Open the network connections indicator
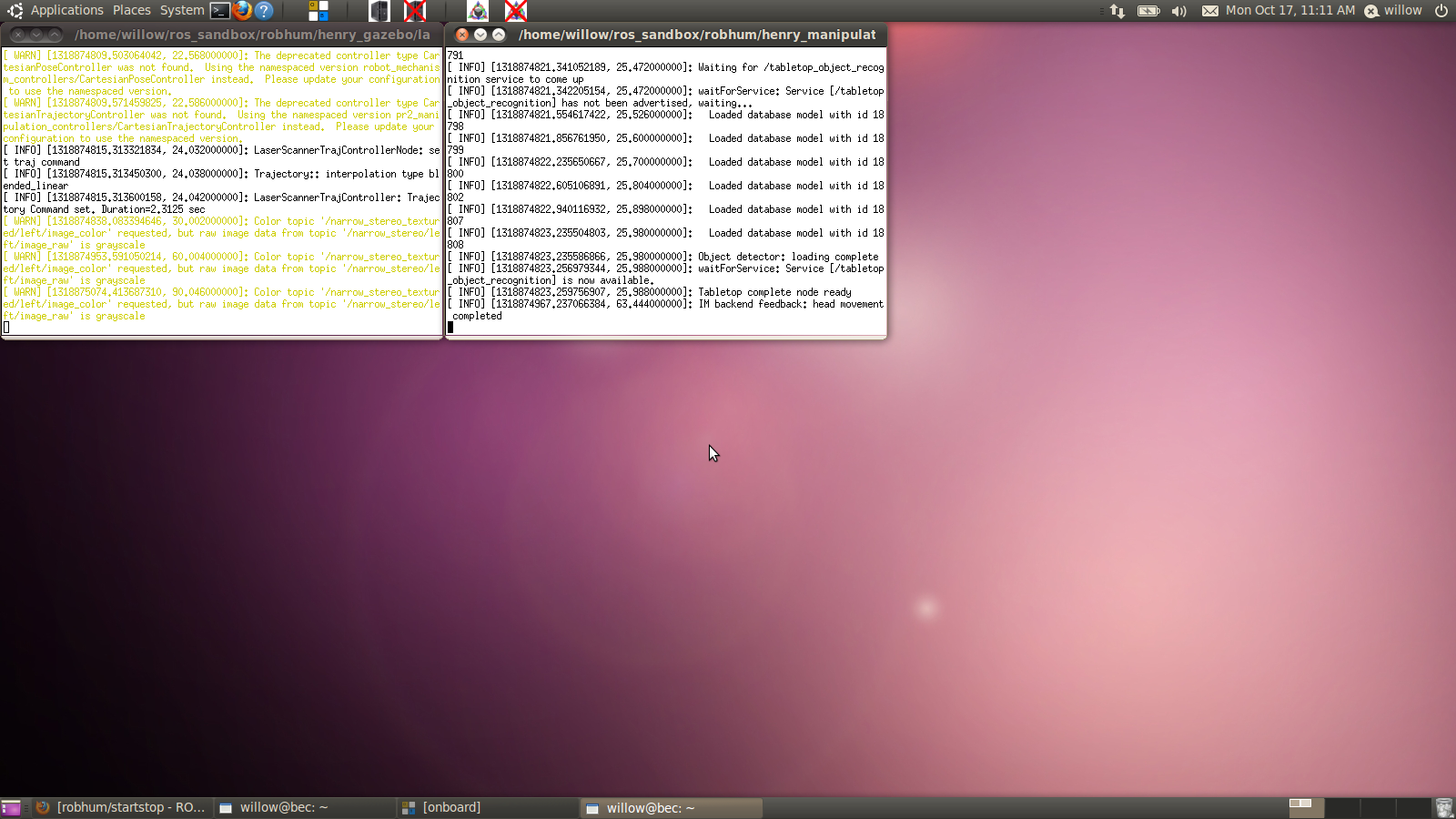 pyautogui.click(x=1117, y=11)
